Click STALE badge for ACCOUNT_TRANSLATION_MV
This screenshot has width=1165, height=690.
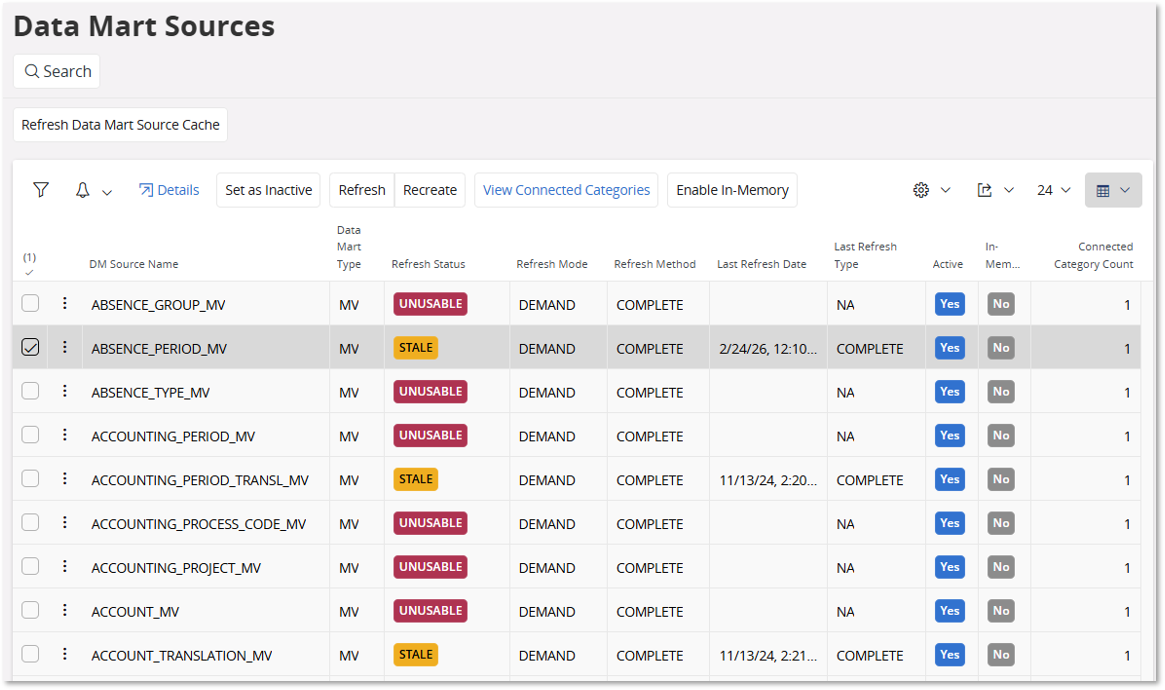pos(415,654)
